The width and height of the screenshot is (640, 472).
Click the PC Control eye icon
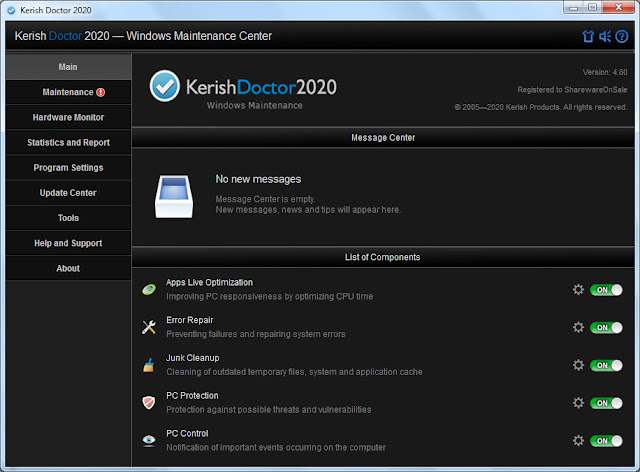click(149, 440)
